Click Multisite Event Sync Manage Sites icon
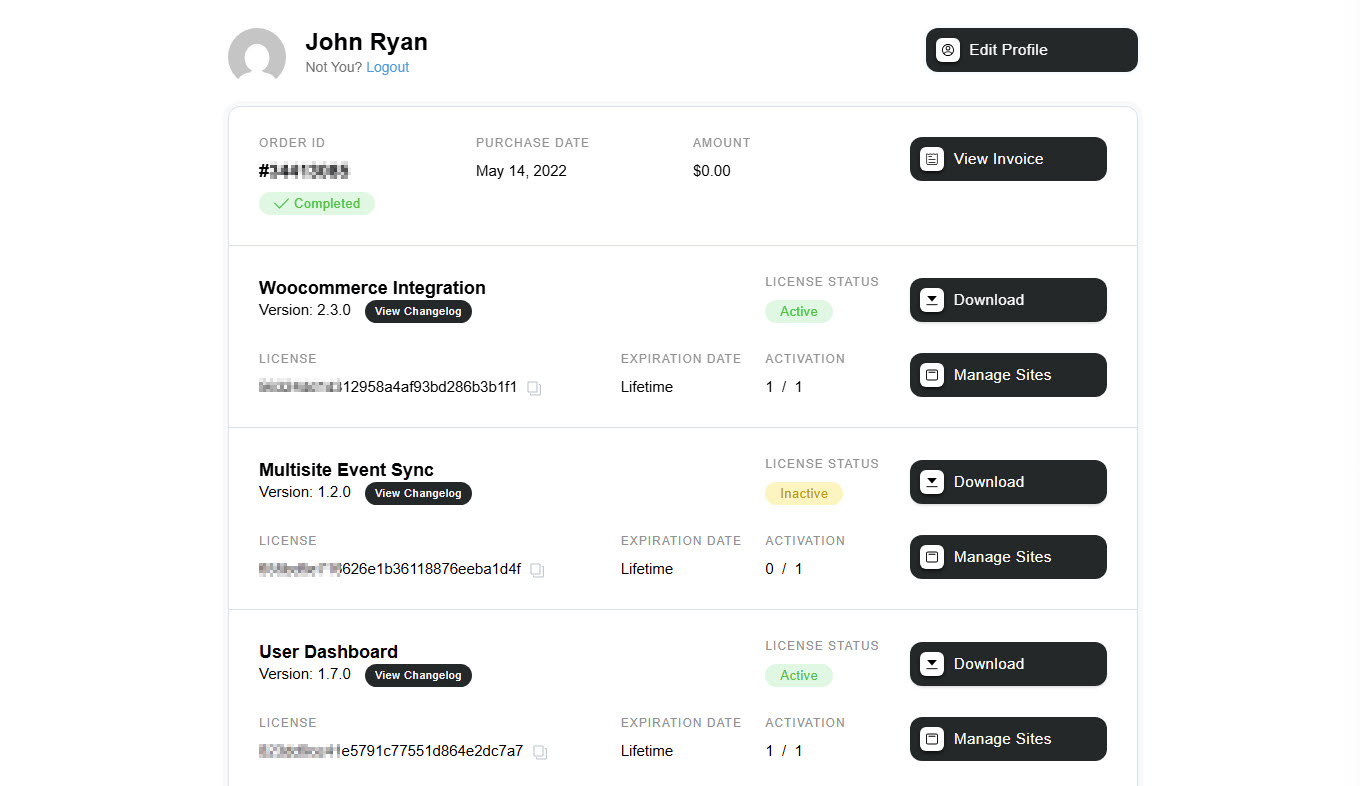 coord(932,557)
